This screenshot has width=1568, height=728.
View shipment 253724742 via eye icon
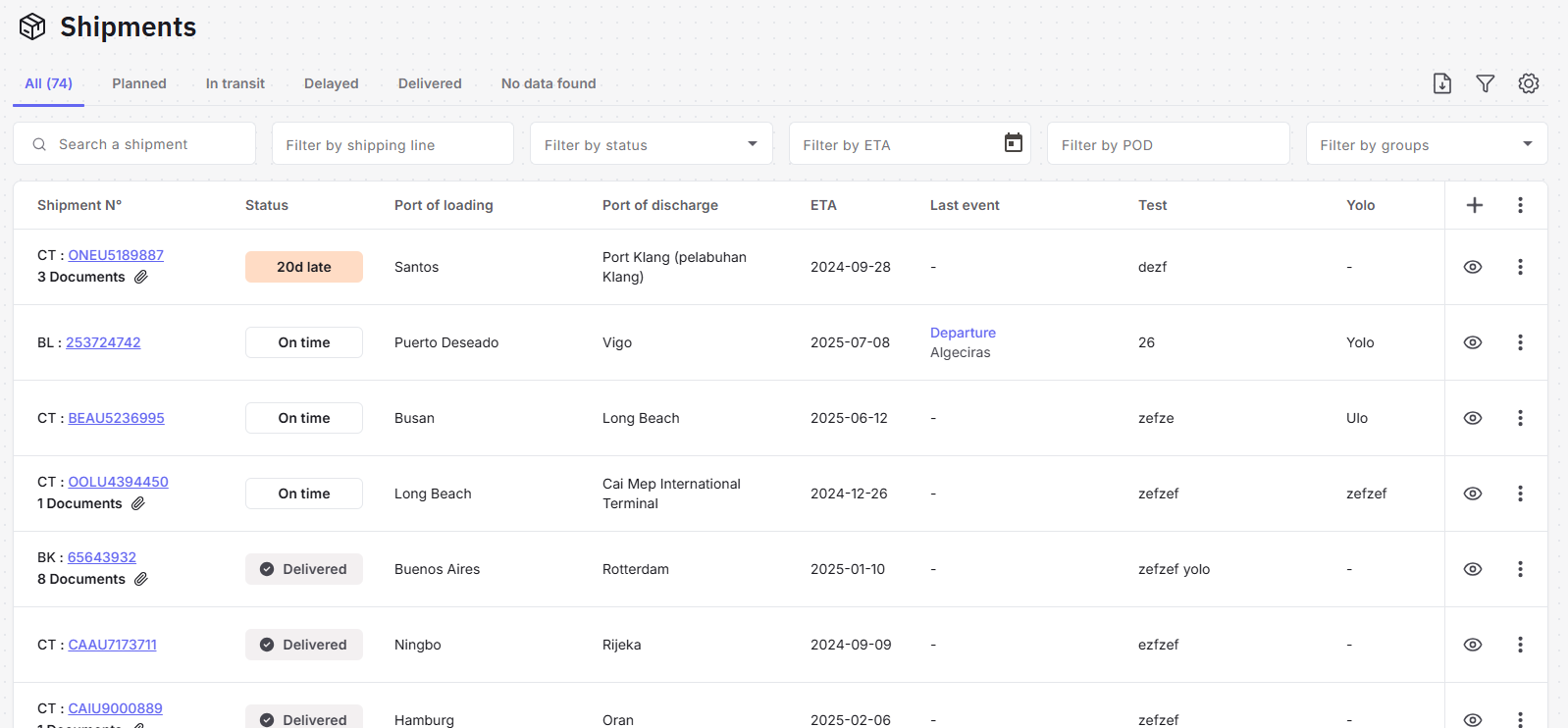tap(1473, 342)
